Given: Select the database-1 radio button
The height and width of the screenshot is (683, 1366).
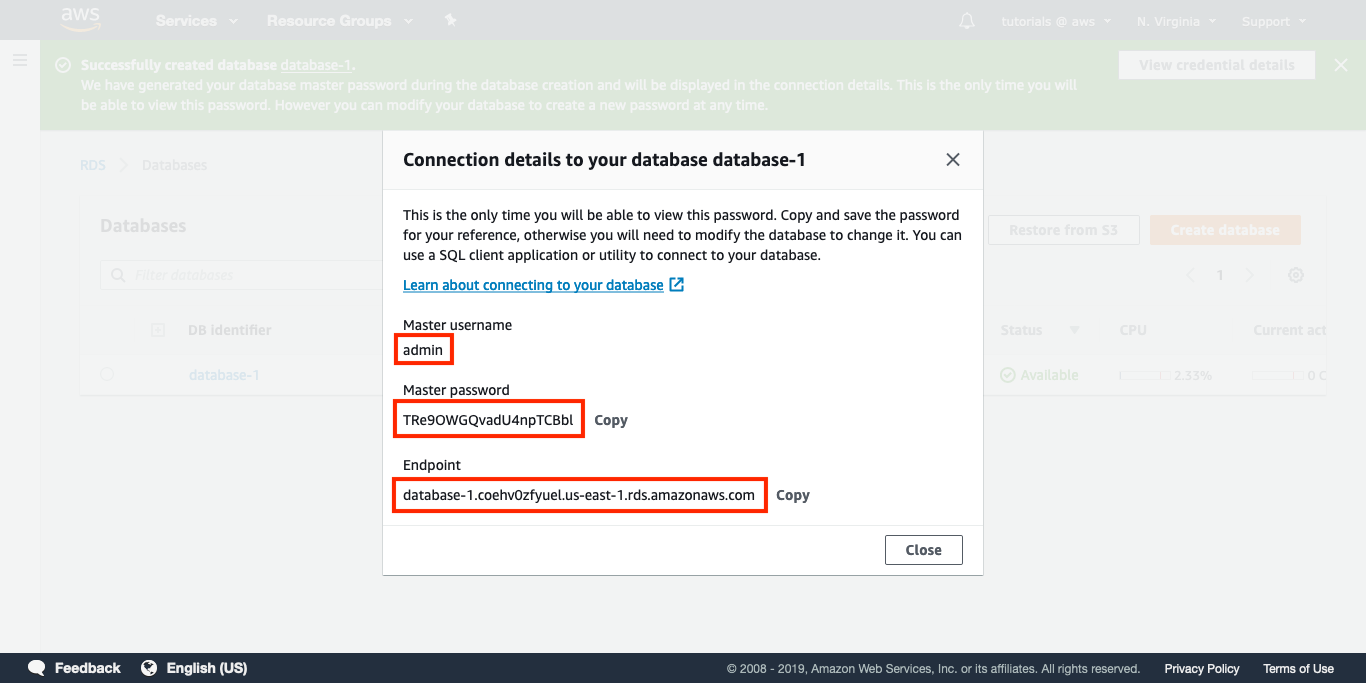Looking at the screenshot, I should [107, 375].
